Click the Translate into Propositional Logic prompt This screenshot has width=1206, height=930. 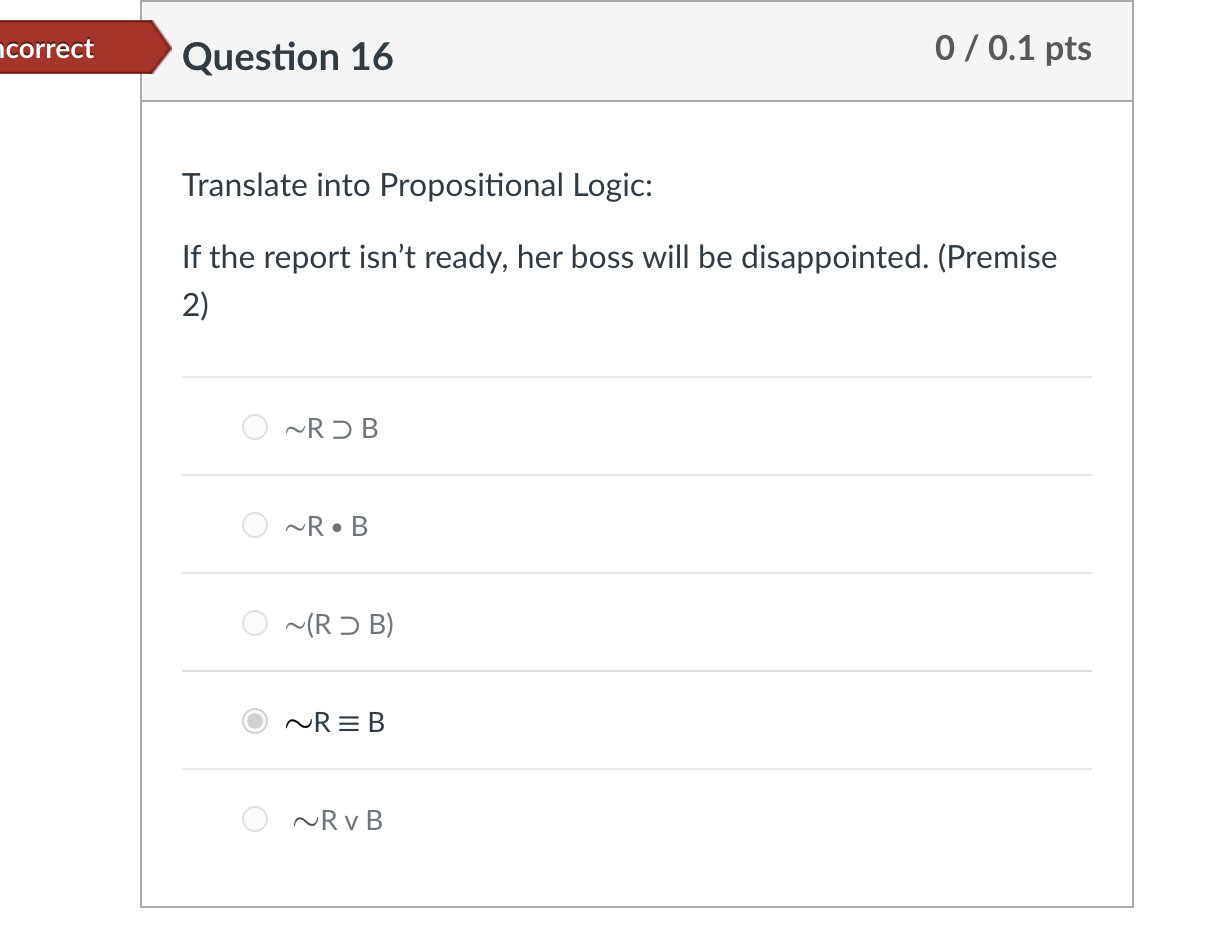[x=417, y=185]
